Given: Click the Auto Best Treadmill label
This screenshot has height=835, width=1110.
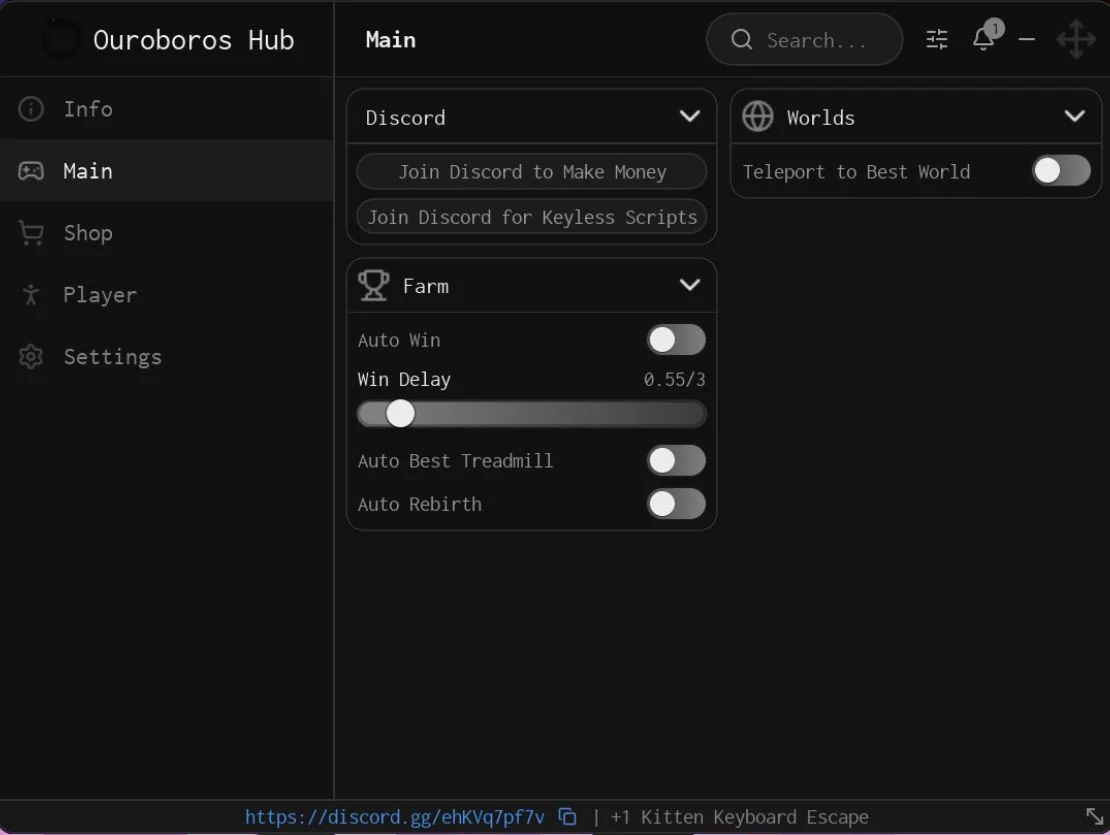Looking at the screenshot, I should [x=455, y=461].
